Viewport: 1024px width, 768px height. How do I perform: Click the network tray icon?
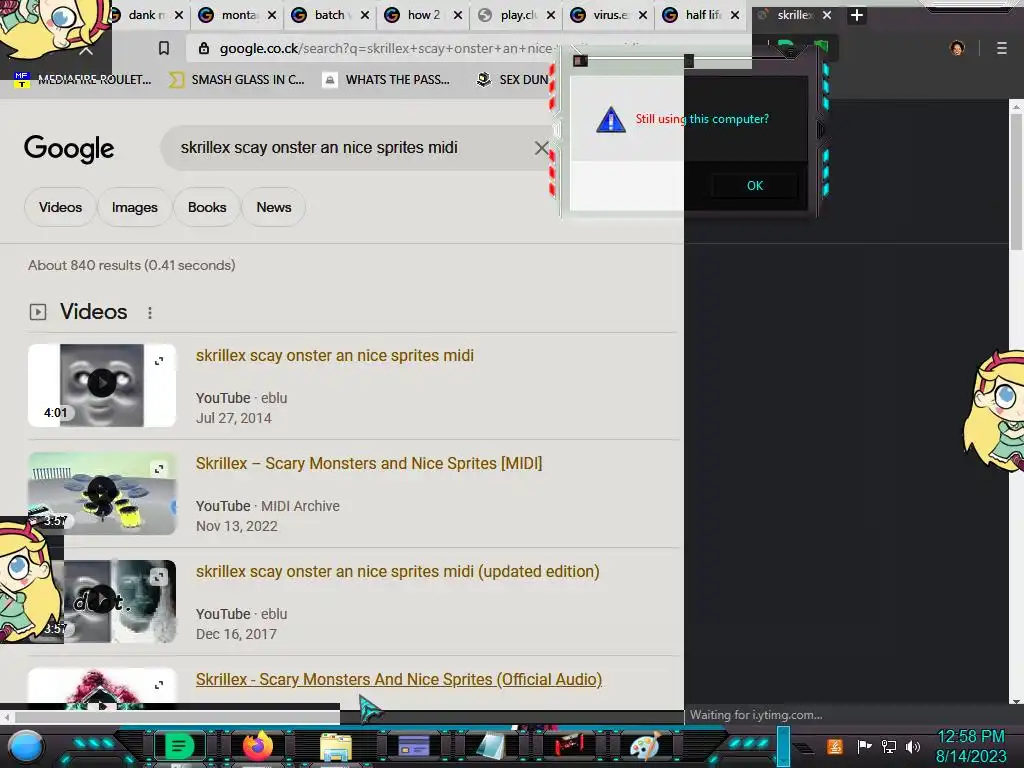pyautogui.click(x=889, y=746)
